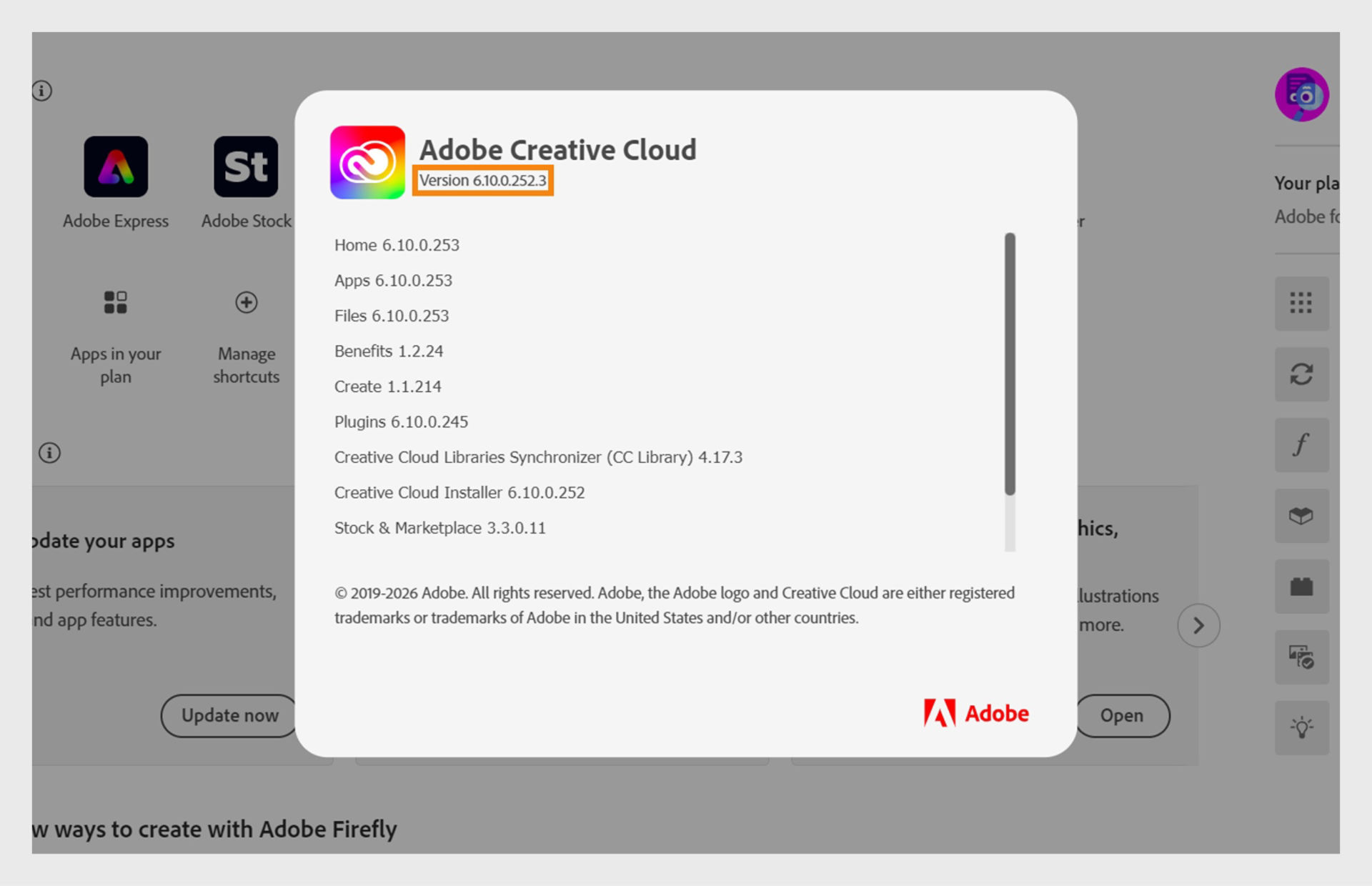Image resolution: width=1372 pixels, height=886 pixels.
Task: Select the Home 6.10.0.253 row
Action: click(397, 245)
